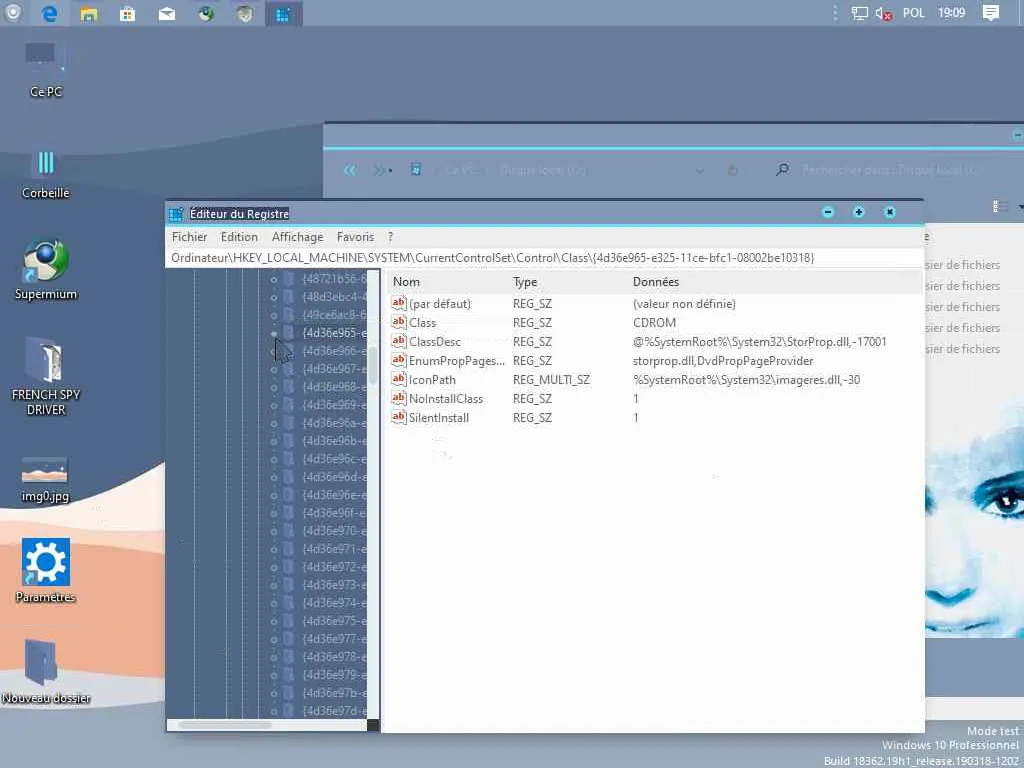Click the key tree horizontal scrollbar
The width and height of the screenshot is (1024, 768).
pos(225,725)
